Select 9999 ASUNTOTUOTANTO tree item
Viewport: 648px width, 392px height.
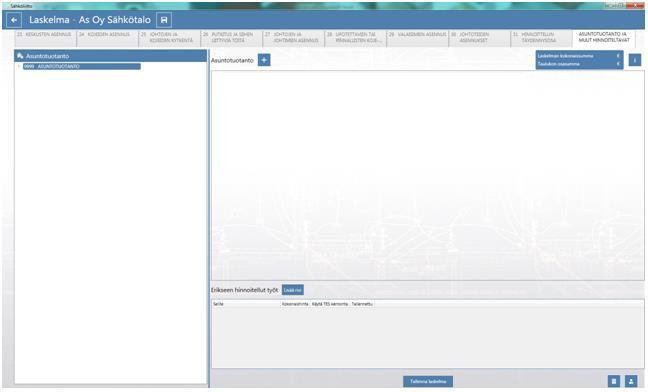click(81, 67)
